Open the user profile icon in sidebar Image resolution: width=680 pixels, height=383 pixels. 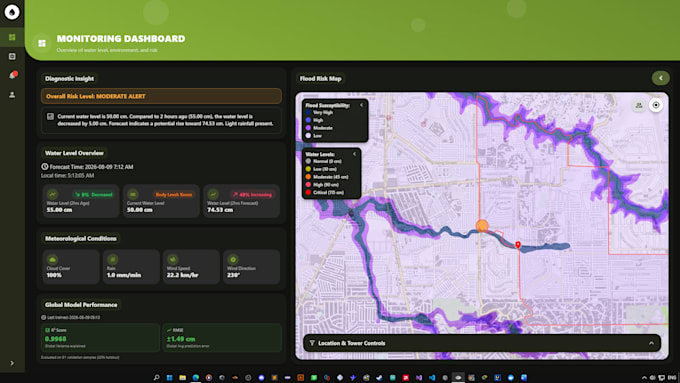click(x=12, y=95)
